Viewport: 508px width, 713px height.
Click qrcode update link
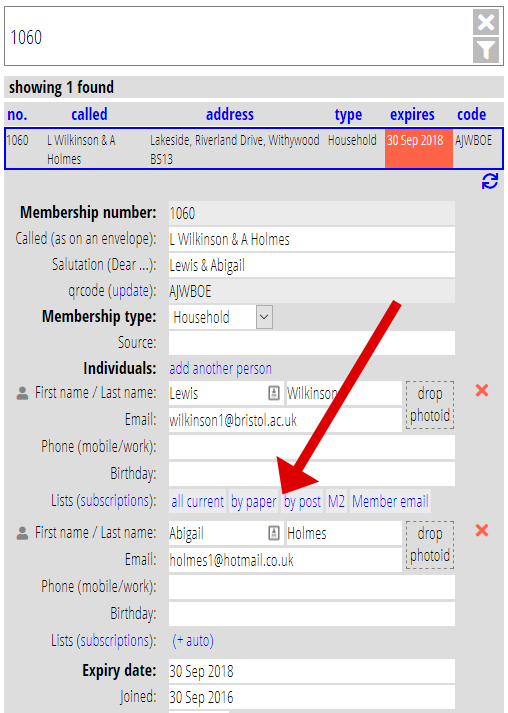point(131,290)
